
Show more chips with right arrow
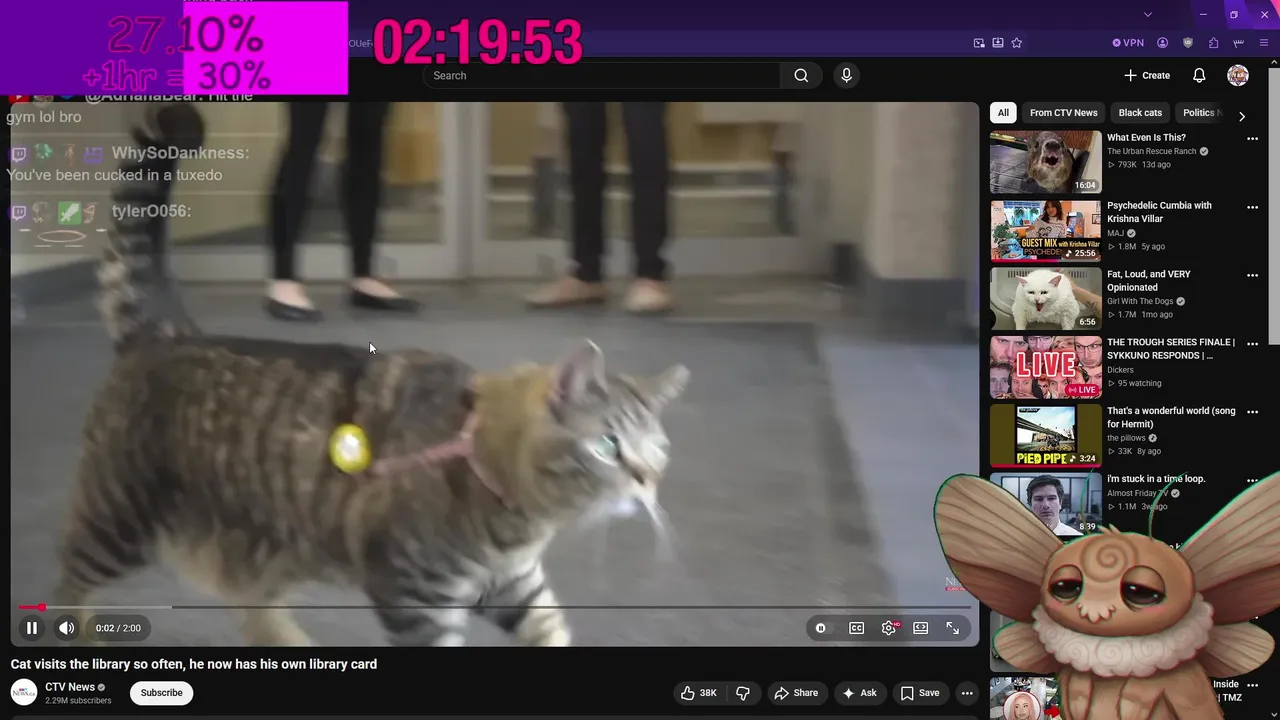tap(1242, 116)
